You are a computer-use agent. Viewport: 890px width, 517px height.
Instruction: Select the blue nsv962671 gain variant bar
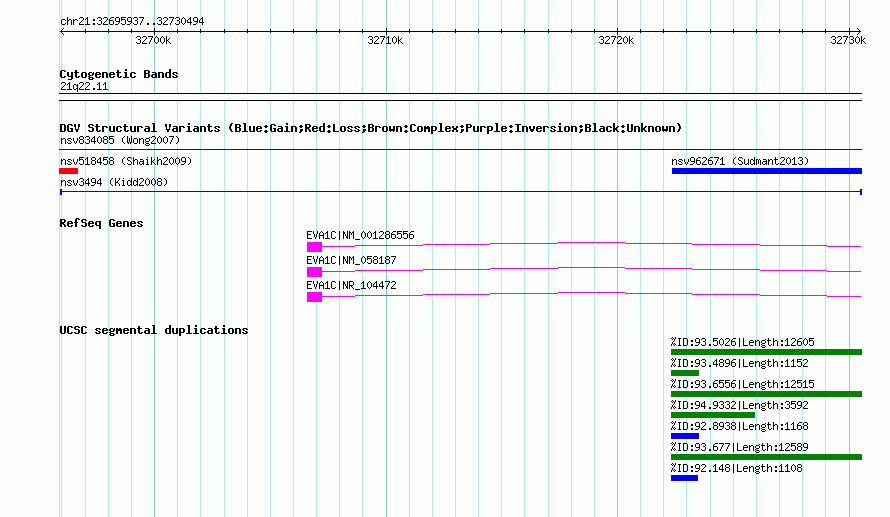point(767,171)
